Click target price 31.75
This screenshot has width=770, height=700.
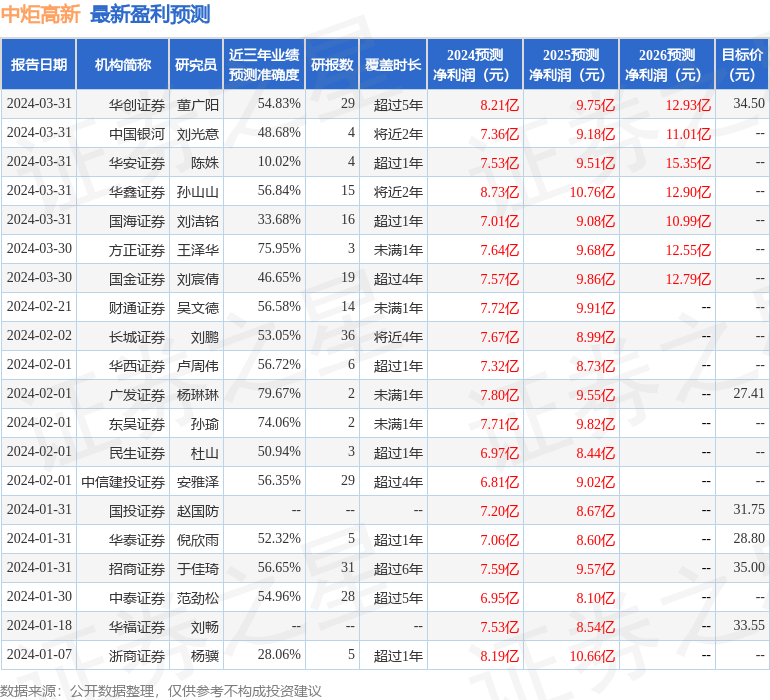click(x=749, y=509)
